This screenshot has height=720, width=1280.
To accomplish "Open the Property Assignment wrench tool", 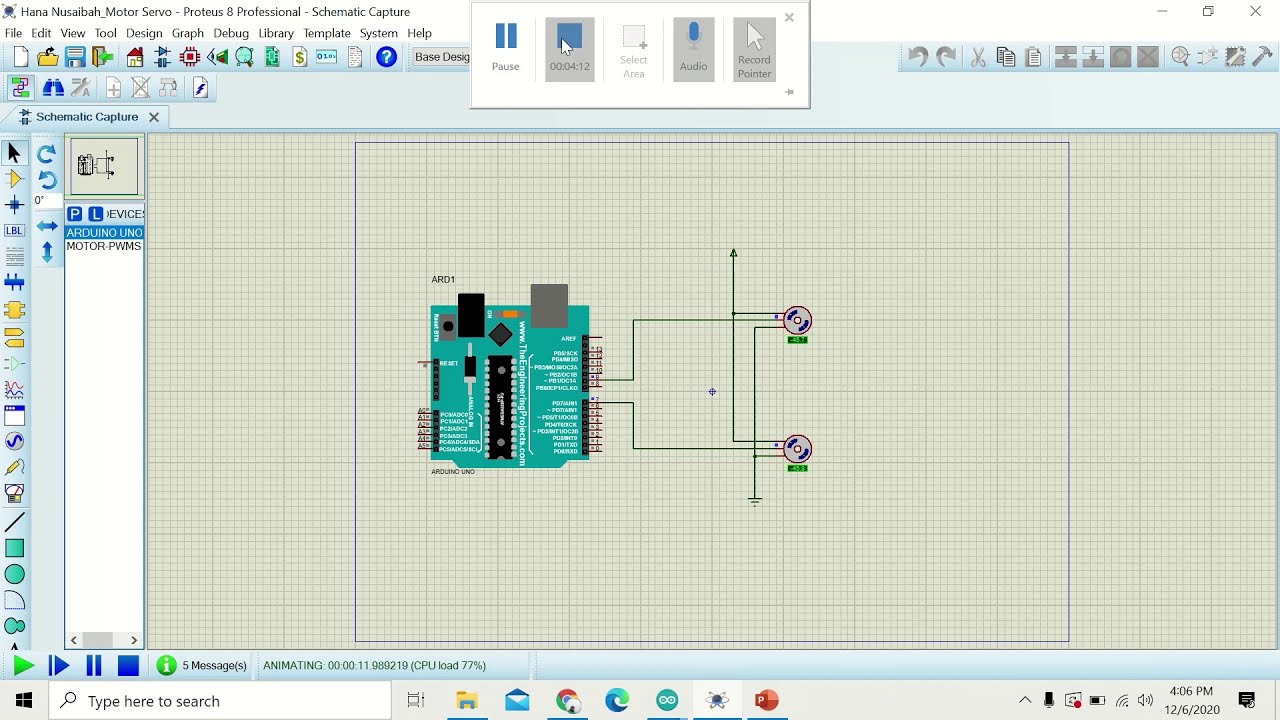I will 81,88.
